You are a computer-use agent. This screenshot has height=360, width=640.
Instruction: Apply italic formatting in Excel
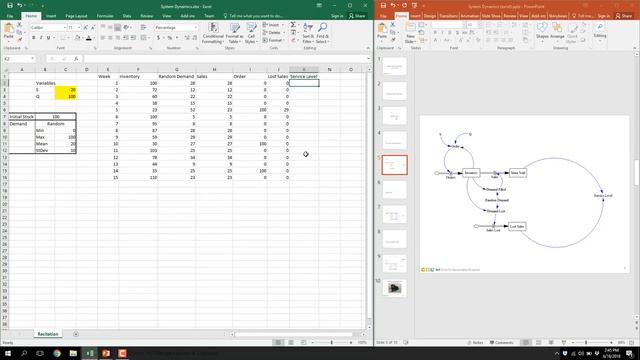(x=41, y=38)
